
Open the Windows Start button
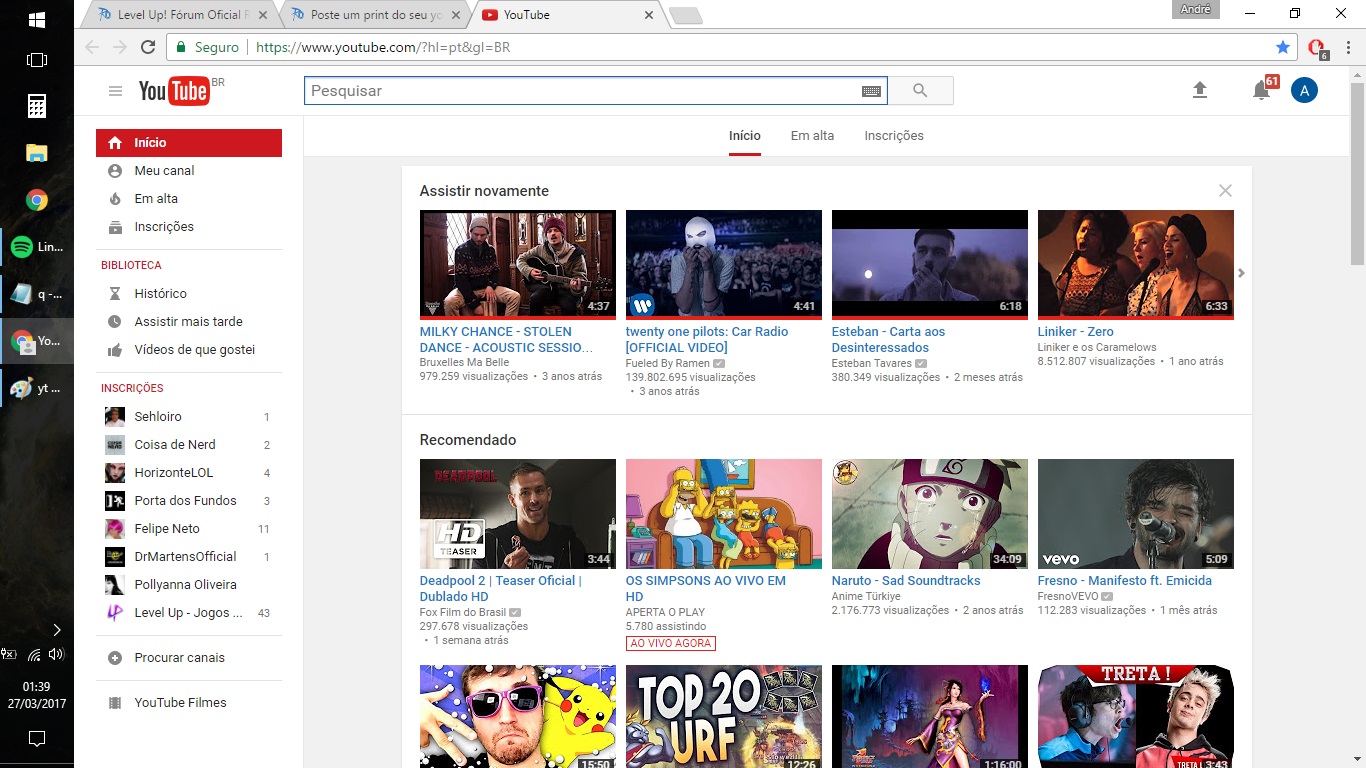[x=37, y=20]
